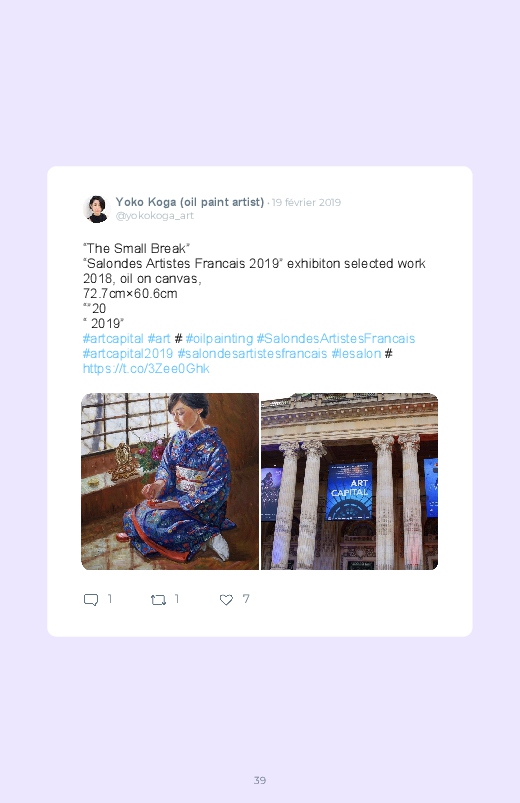The width and height of the screenshot is (520, 803).
Task: Open the kimono painting thumbnail
Action: click(170, 481)
